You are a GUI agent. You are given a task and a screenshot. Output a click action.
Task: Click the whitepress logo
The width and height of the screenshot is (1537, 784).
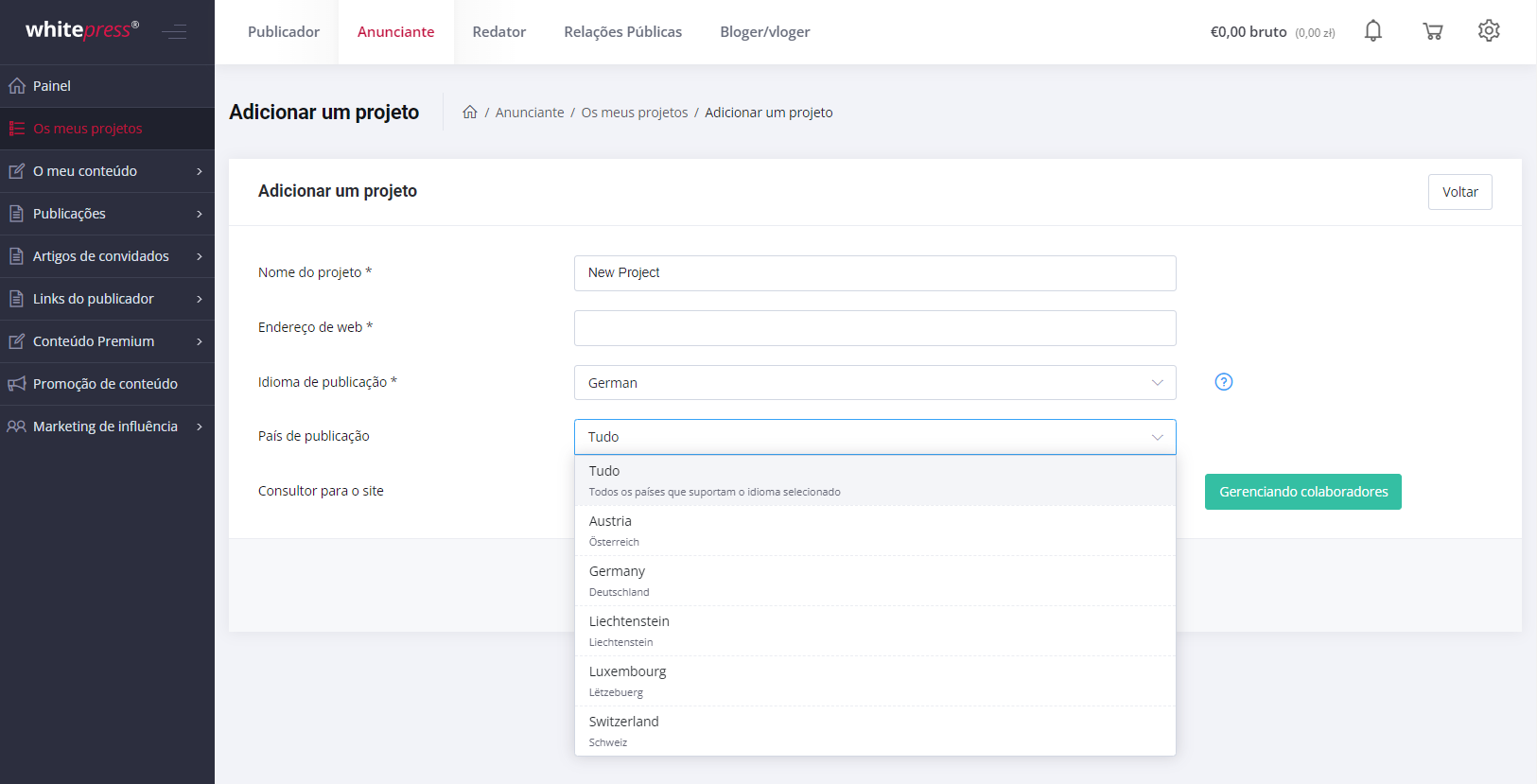pyautogui.click(x=82, y=29)
